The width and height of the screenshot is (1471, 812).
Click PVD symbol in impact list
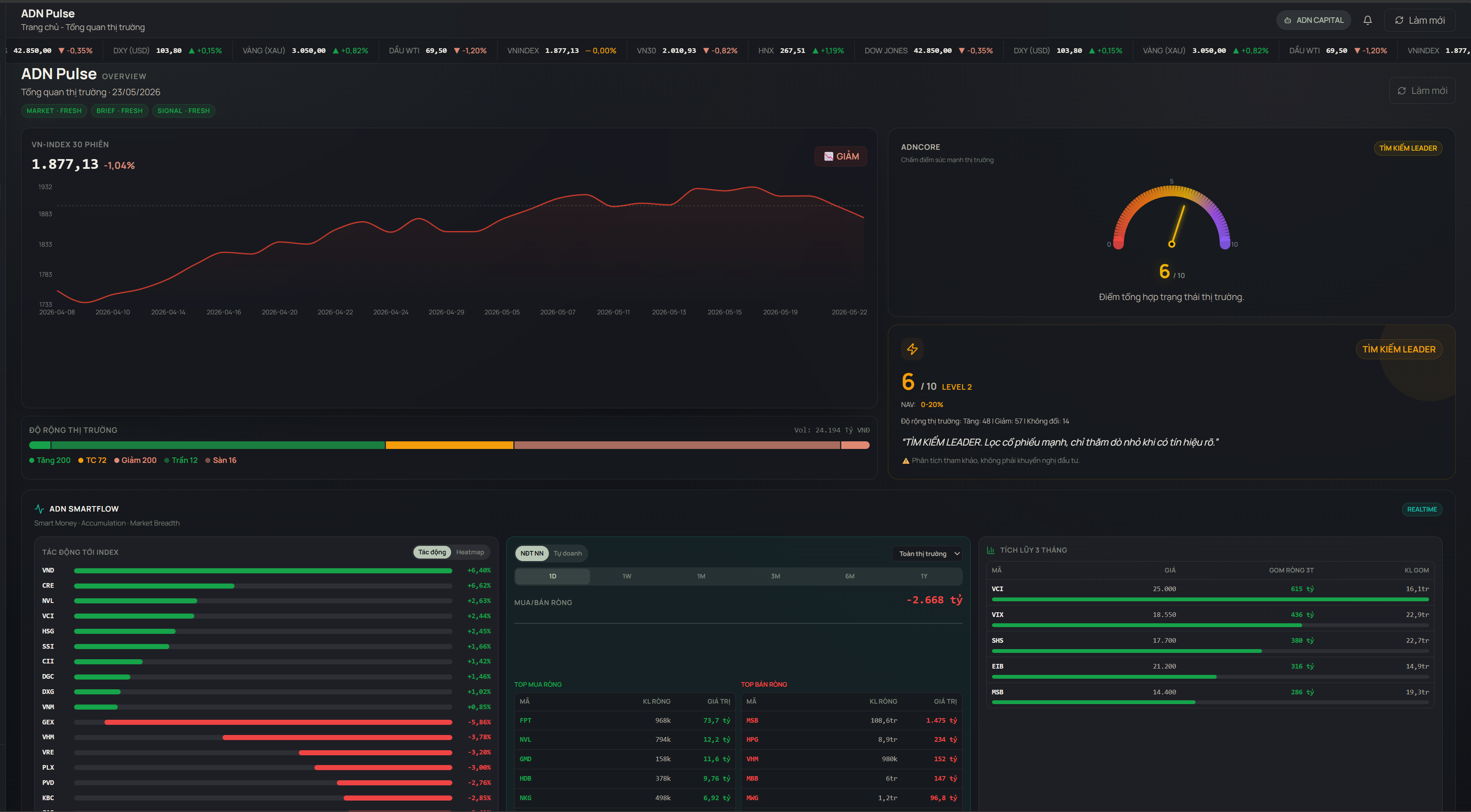click(48, 782)
